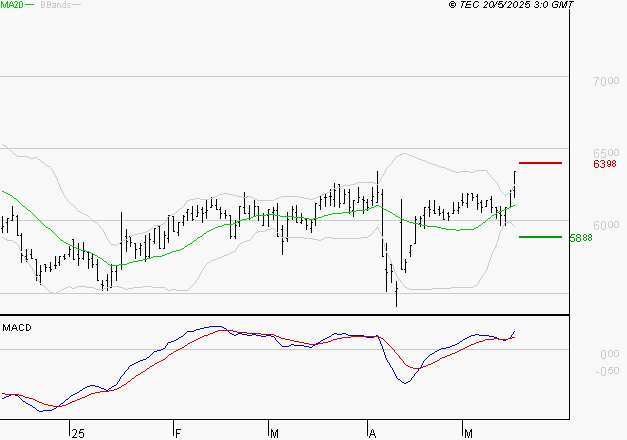Click the BBands legend label
The image size is (627, 440).
(x=54, y=5)
